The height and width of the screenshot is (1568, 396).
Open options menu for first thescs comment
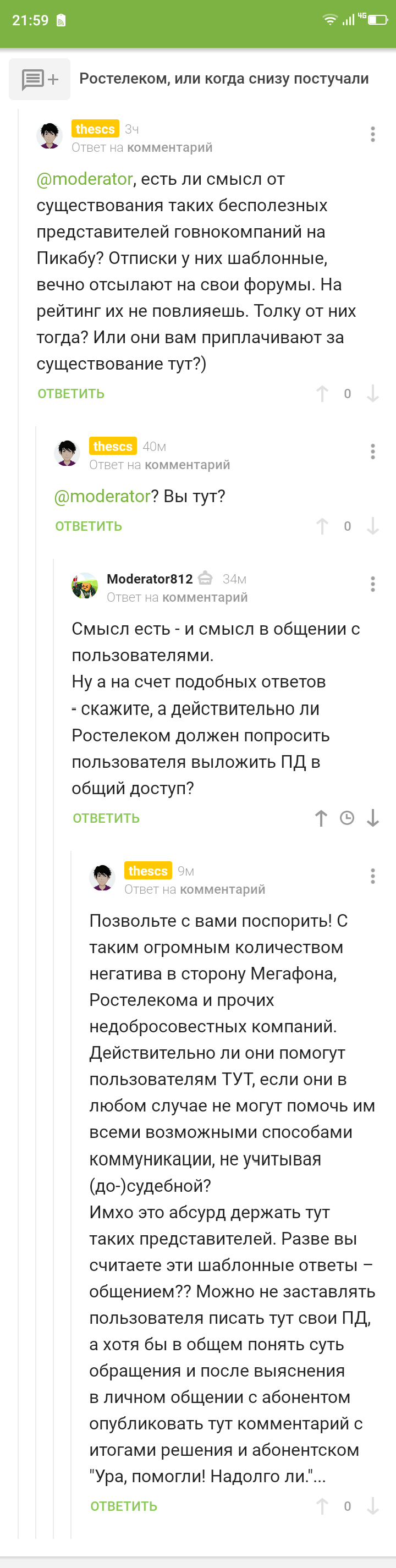(373, 134)
